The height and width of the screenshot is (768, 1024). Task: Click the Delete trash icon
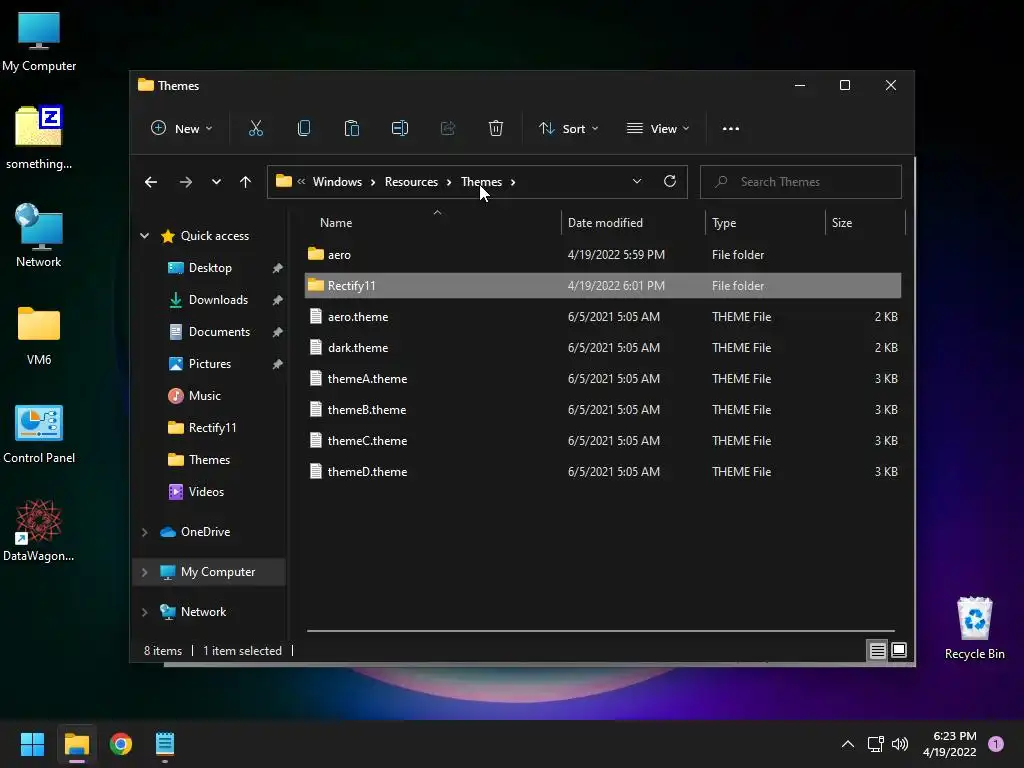coord(496,129)
